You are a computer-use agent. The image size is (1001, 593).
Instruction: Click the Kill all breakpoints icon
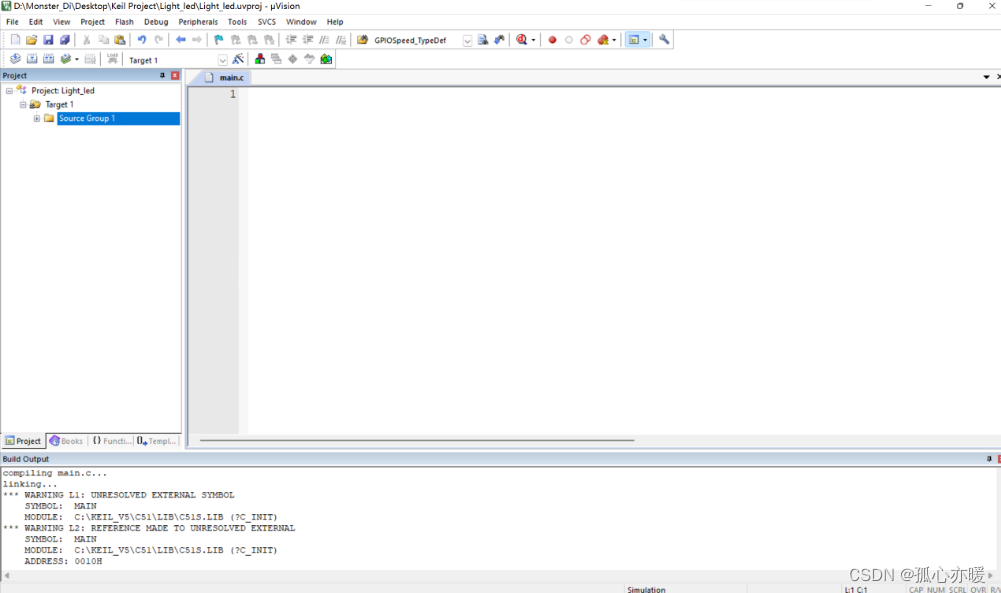[603, 40]
